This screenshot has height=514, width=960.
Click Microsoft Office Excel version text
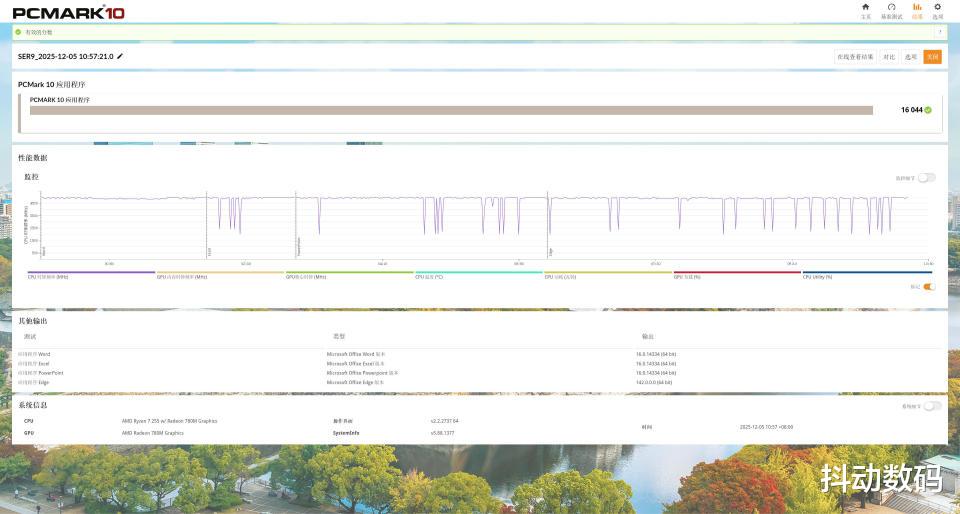355,363
